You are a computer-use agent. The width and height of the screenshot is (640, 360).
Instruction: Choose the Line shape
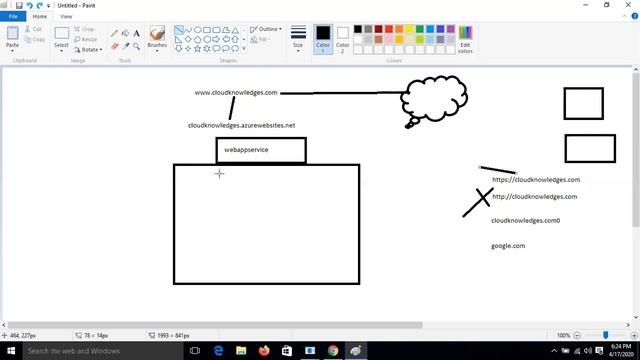tap(179, 30)
